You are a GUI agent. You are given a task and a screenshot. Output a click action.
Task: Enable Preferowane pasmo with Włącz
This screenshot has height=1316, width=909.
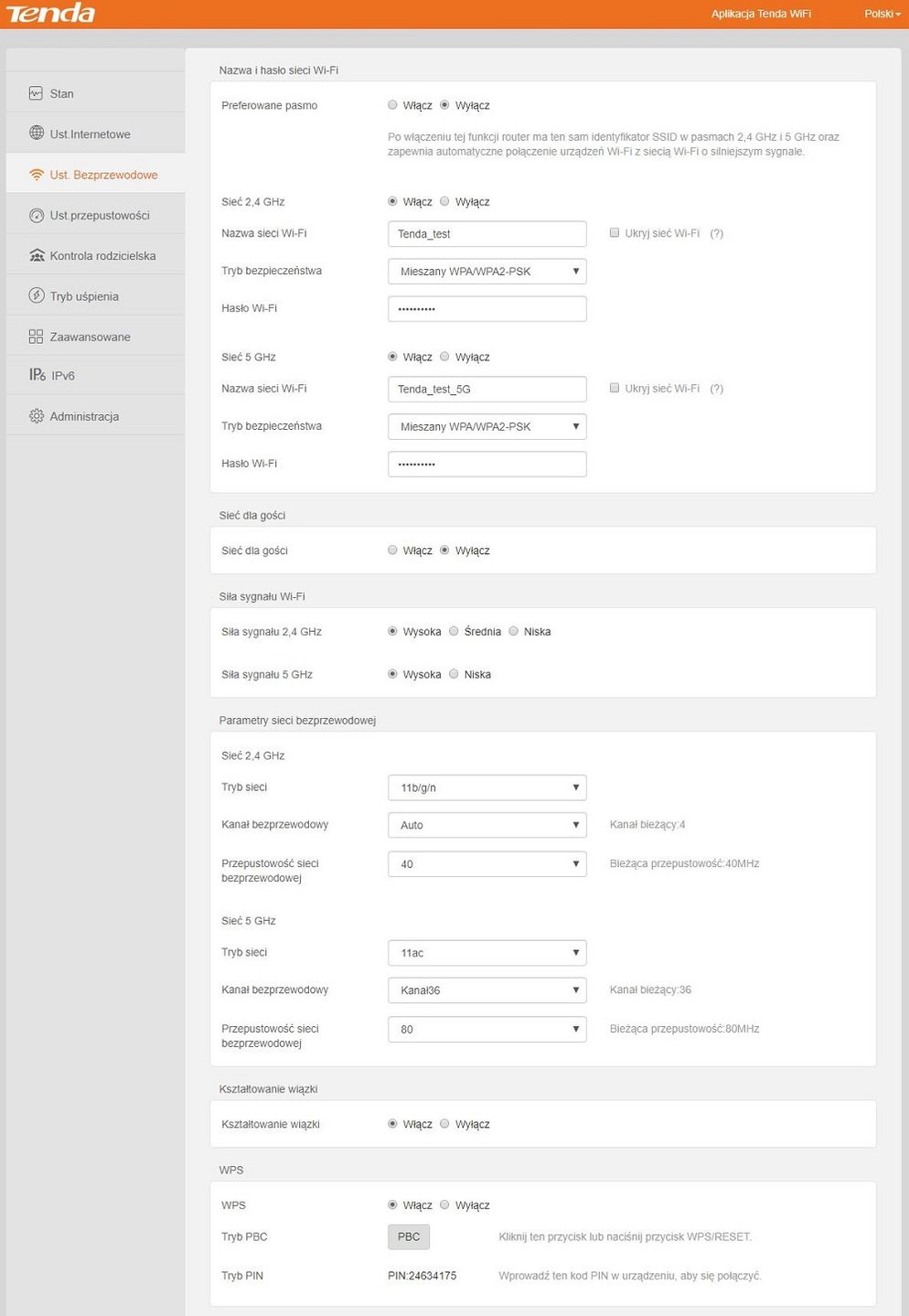(x=393, y=105)
